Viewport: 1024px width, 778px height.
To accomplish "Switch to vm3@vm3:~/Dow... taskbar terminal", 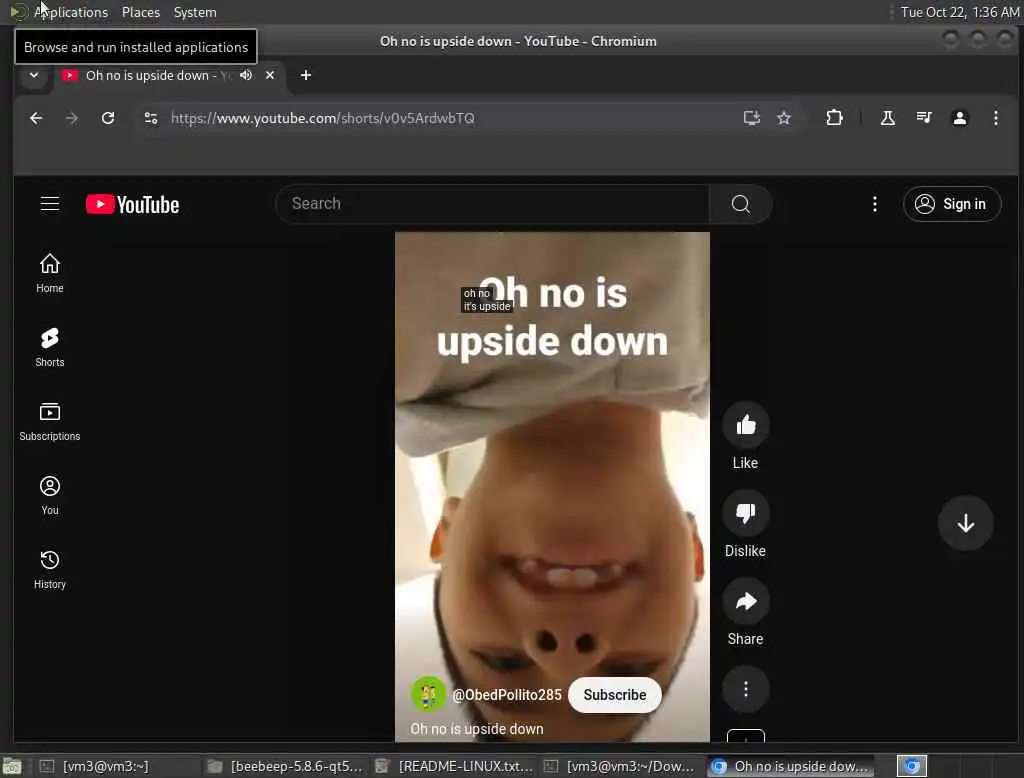I will tap(621, 766).
